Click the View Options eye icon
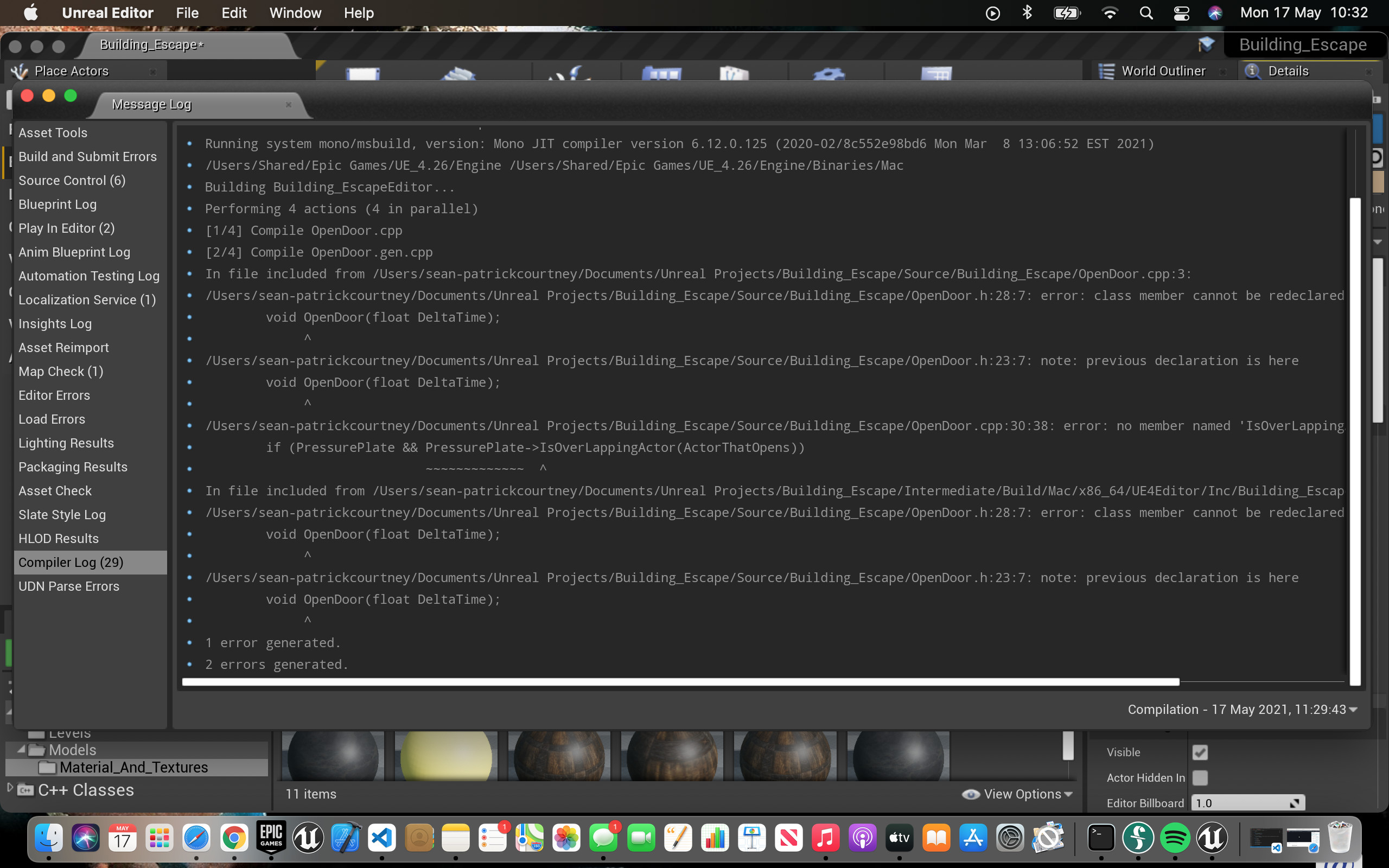This screenshot has width=1389, height=868. click(971, 794)
